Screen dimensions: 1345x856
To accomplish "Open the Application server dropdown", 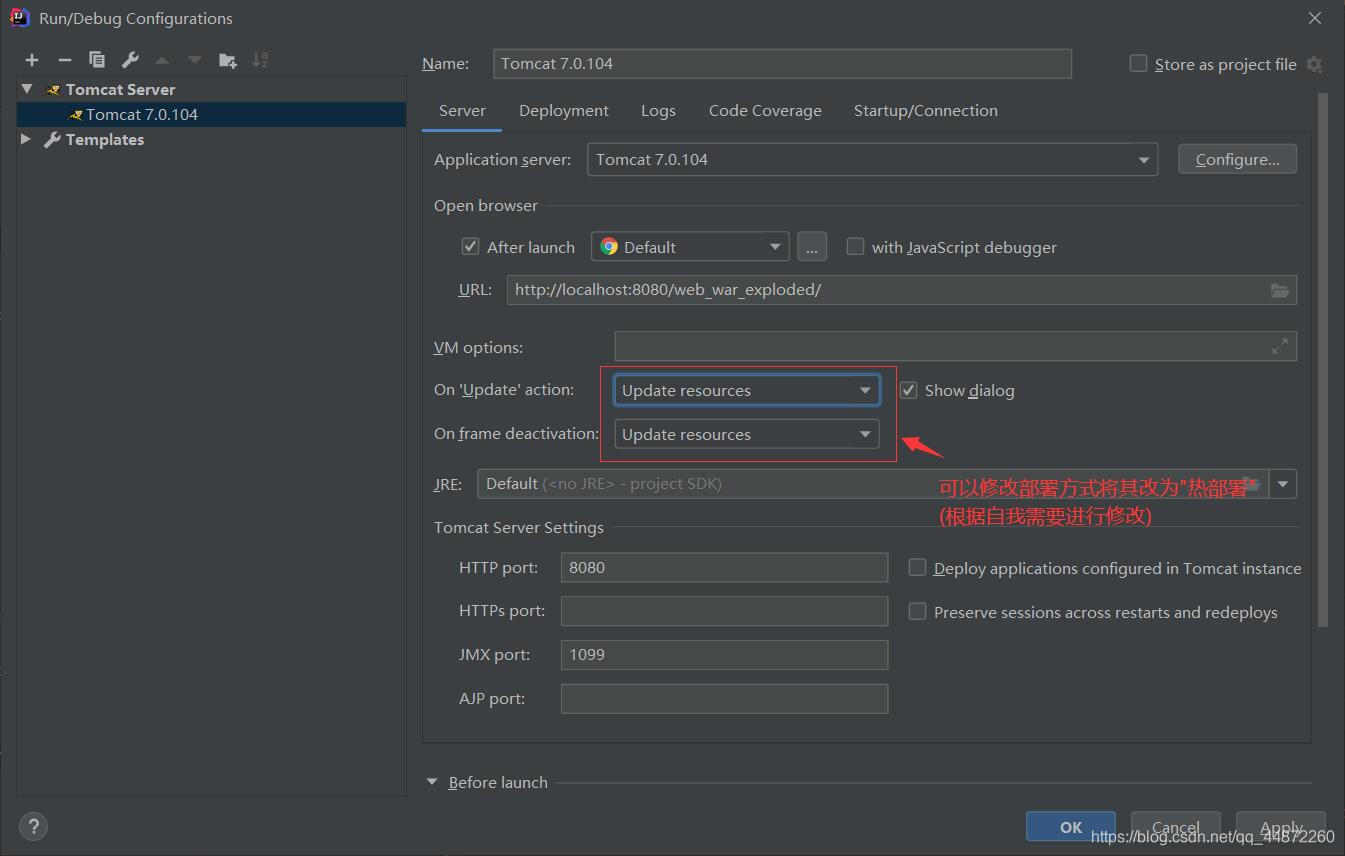I will [x=872, y=160].
